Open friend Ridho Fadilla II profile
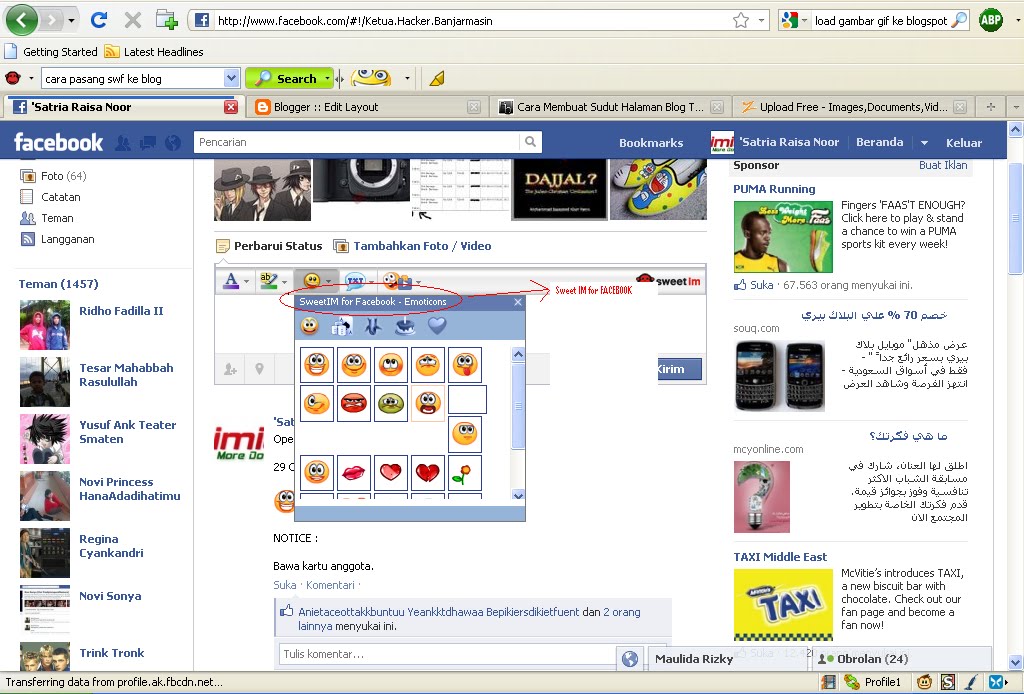 [x=121, y=311]
